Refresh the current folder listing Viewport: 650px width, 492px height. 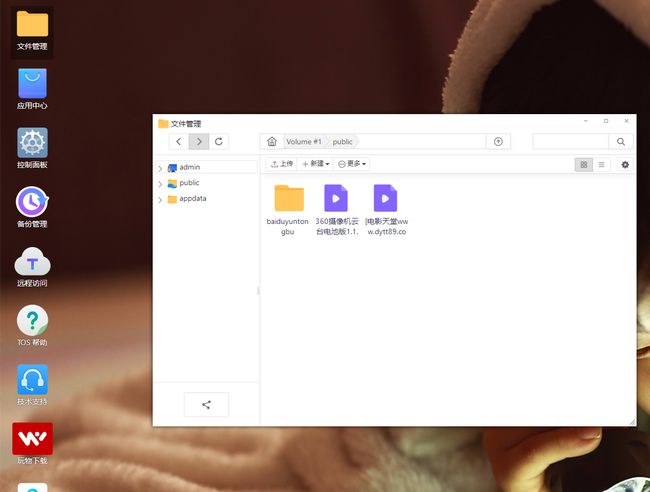pos(219,142)
